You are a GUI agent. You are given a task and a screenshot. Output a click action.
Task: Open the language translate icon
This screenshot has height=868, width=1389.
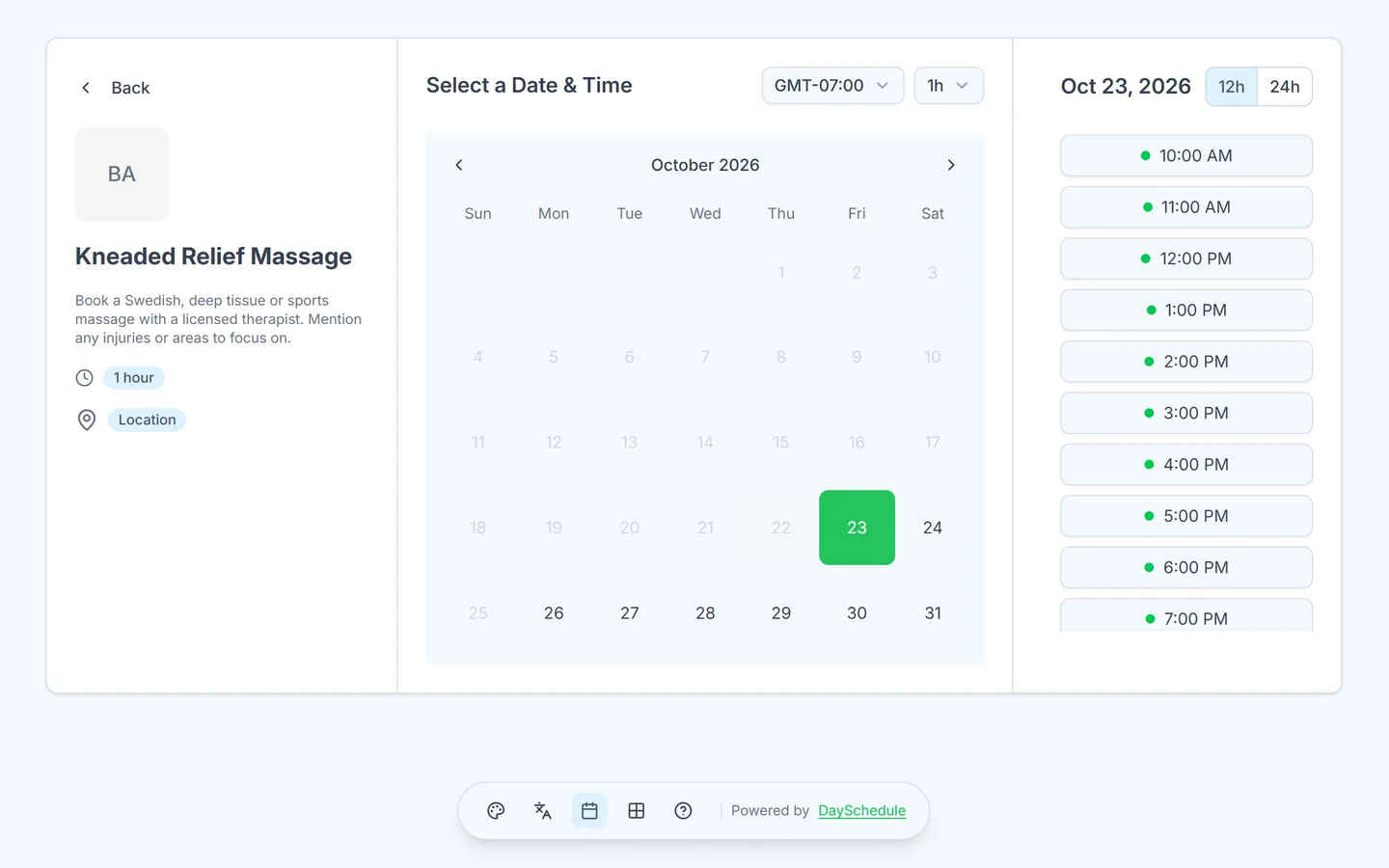tap(543, 811)
